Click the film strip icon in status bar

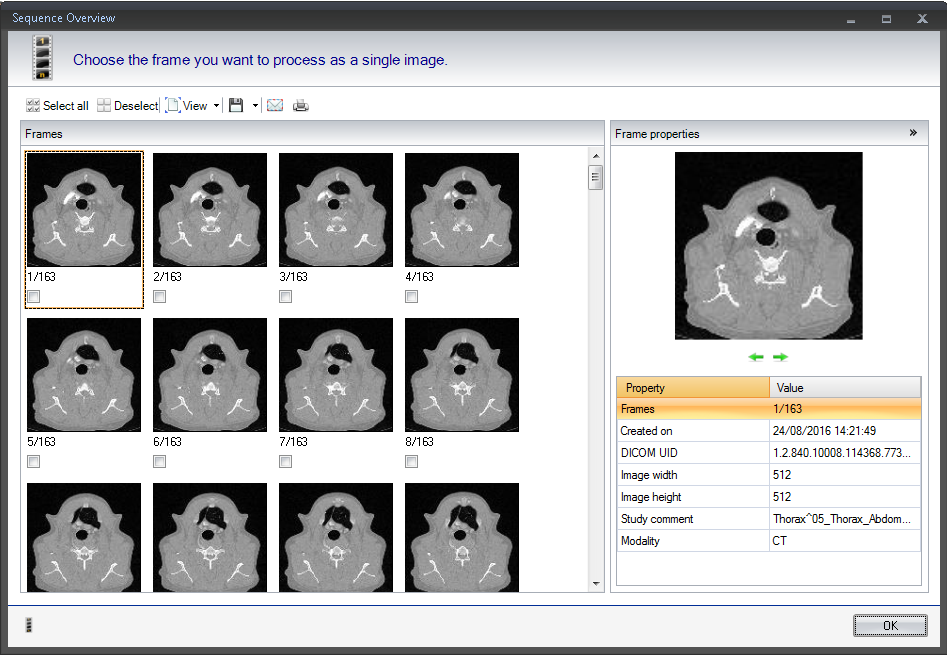click(x=28, y=626)
